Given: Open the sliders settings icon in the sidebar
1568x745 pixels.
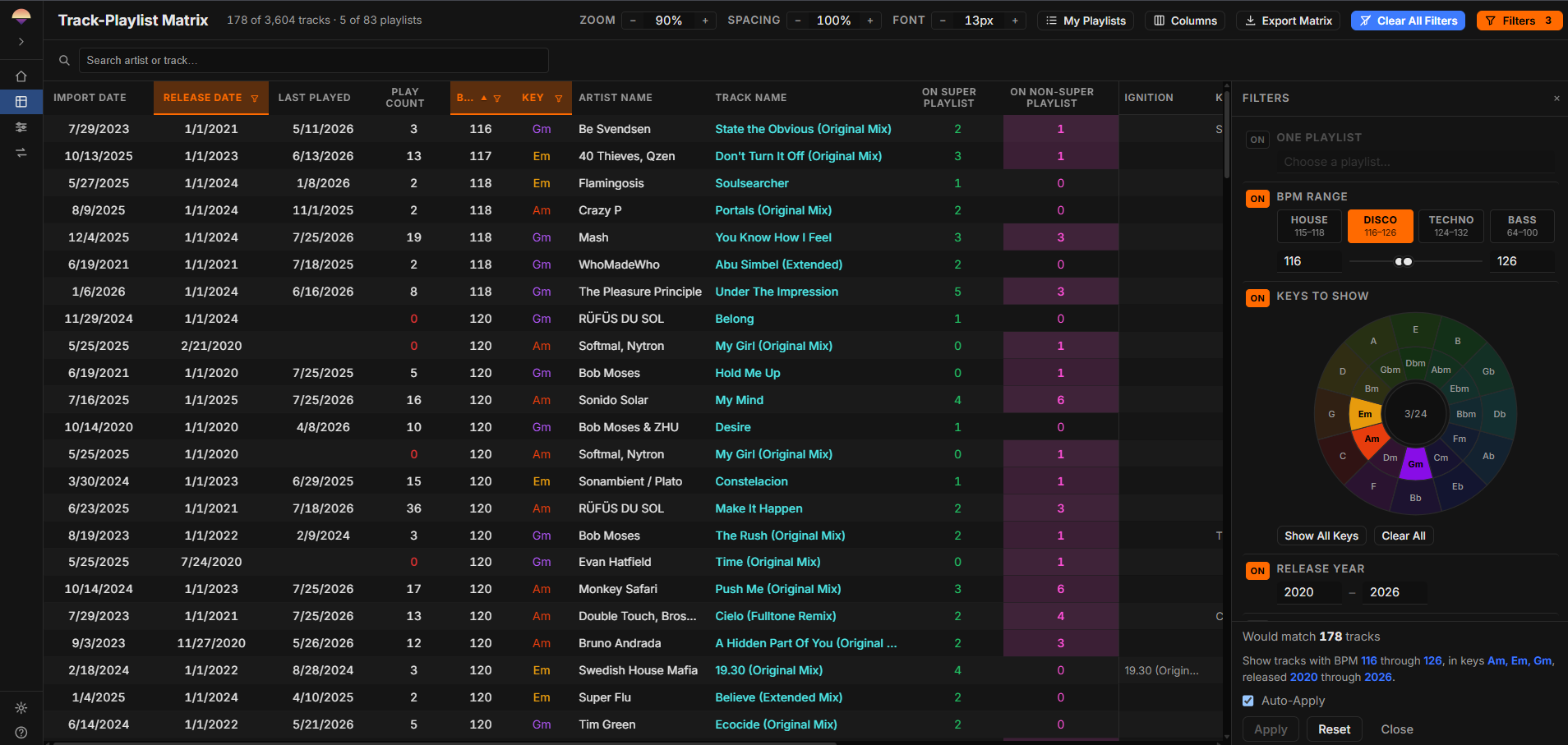Looking at the screenshot, I should [x=21, y=127].
